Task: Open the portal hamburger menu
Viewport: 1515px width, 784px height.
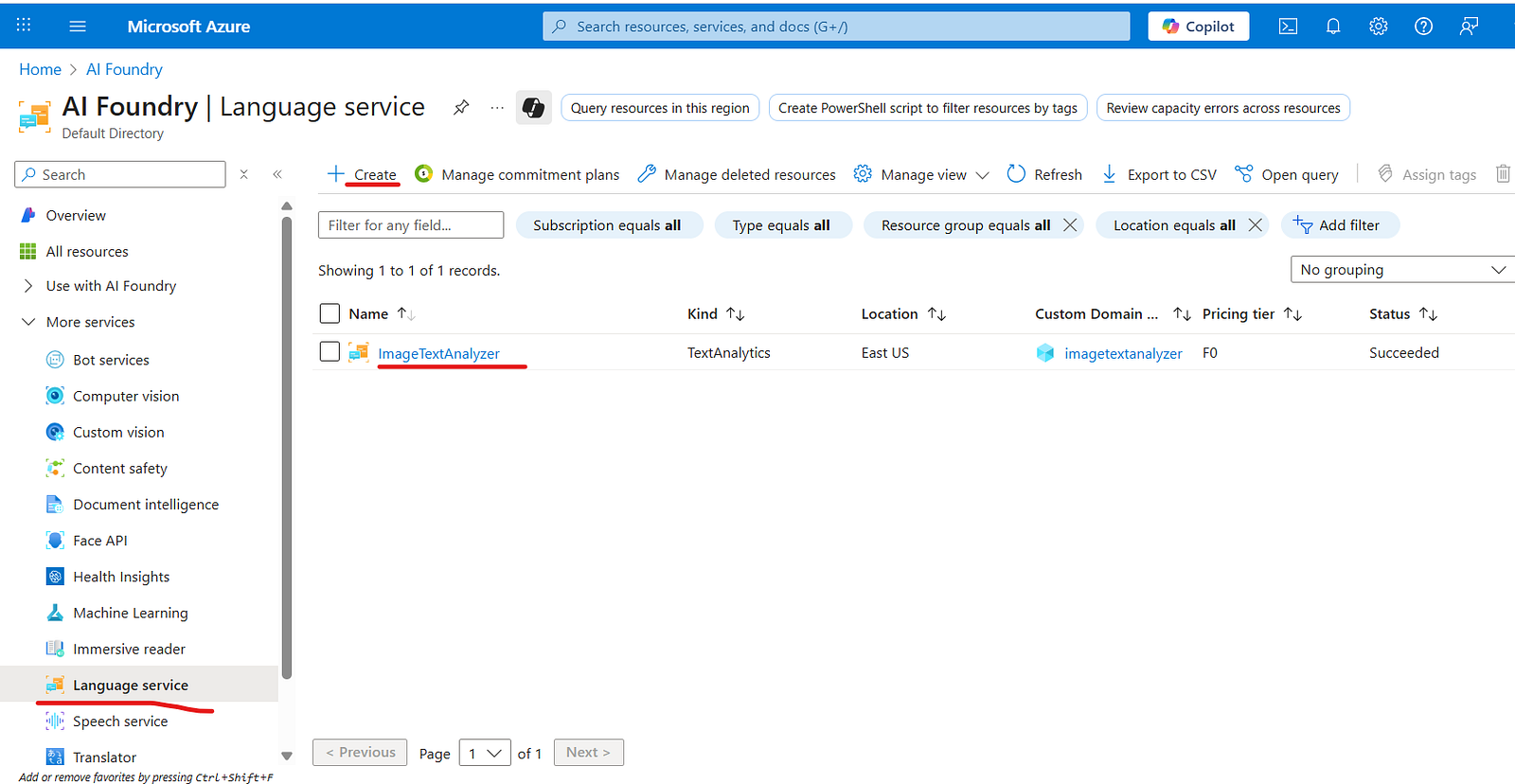Action: point(78,27)
